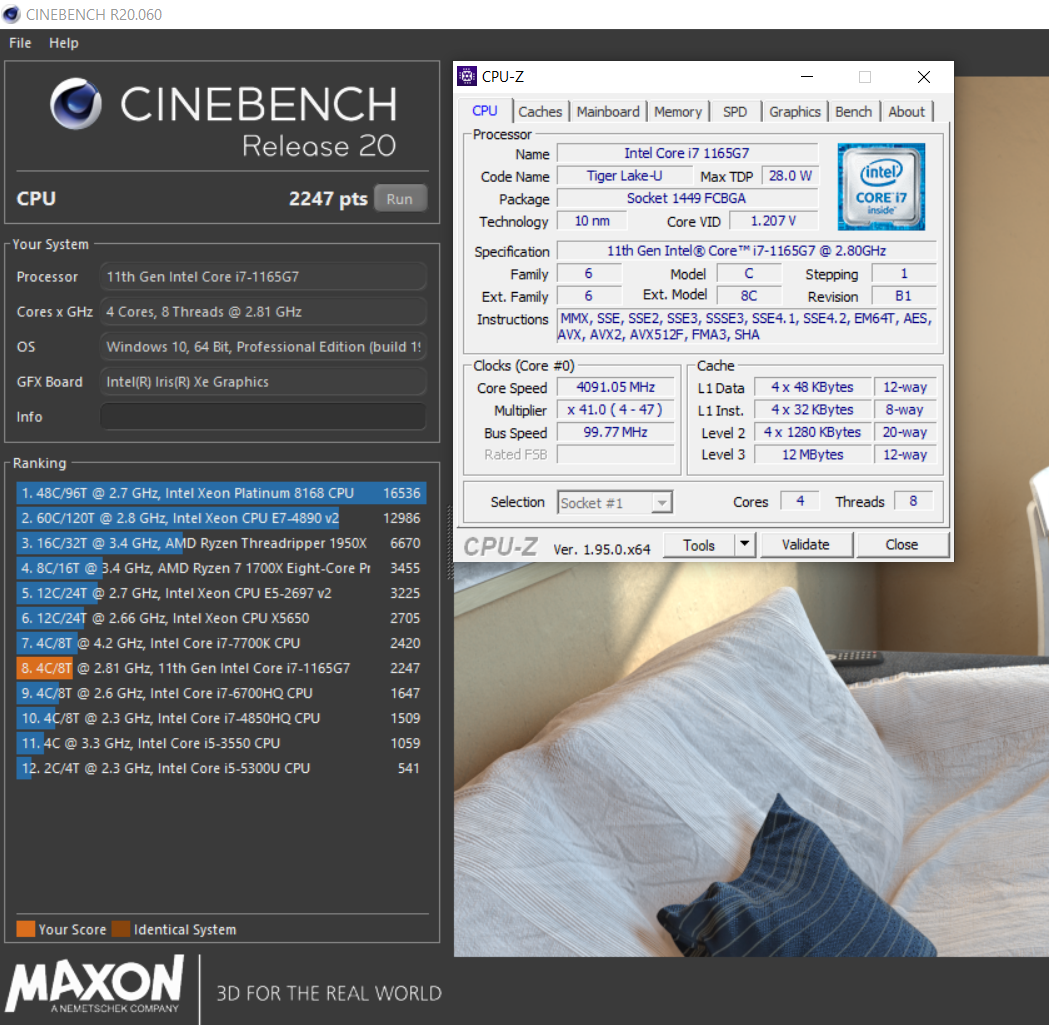Switch to the Graphics tab
The height and width of the screenshot is (1025, 1049).
[795, 112]
